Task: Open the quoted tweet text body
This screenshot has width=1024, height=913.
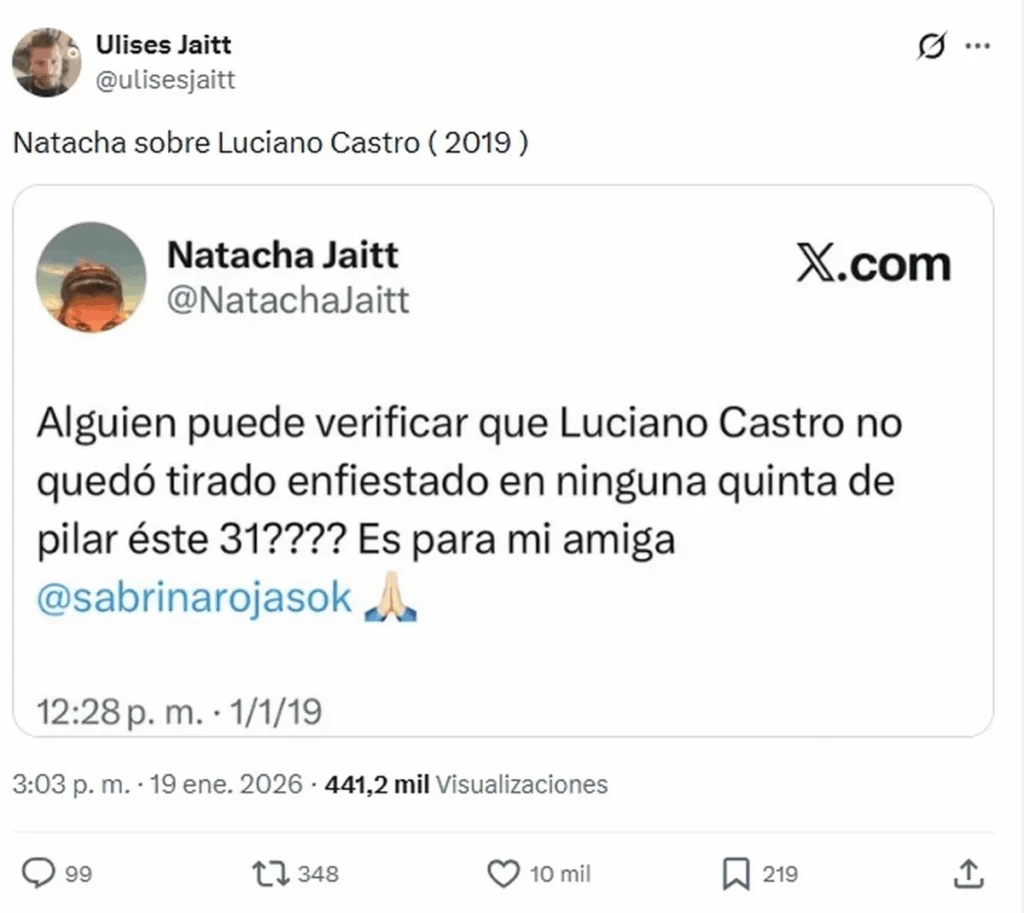Action: point(470,509)
